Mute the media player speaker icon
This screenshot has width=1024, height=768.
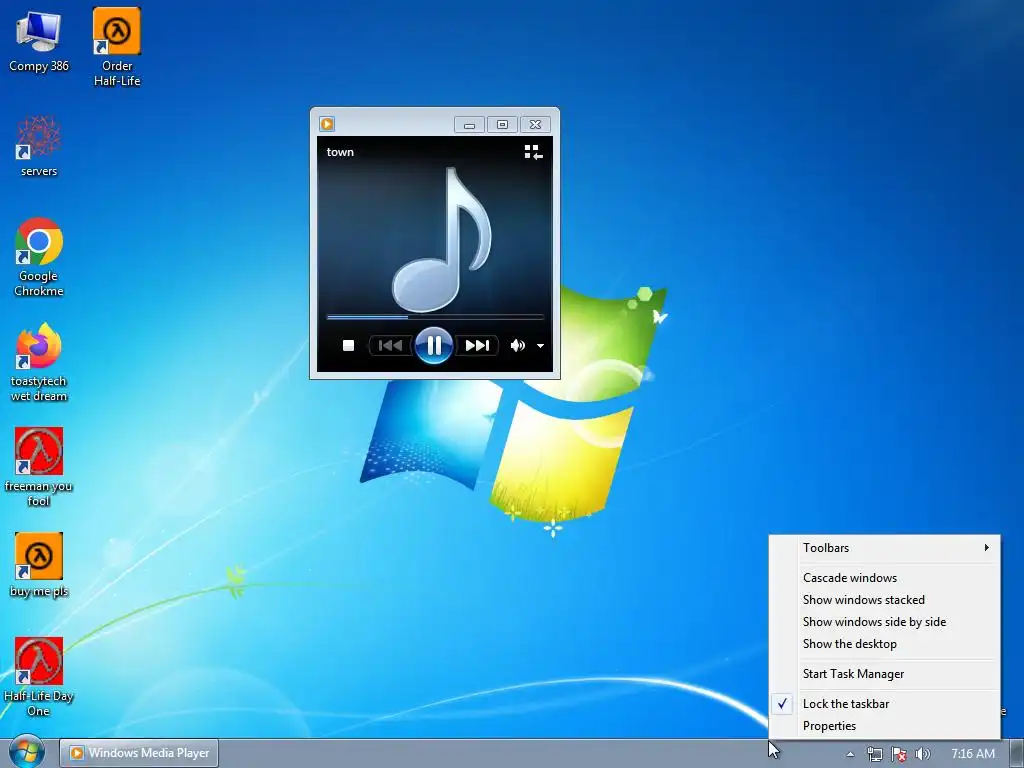coord(518,345)
